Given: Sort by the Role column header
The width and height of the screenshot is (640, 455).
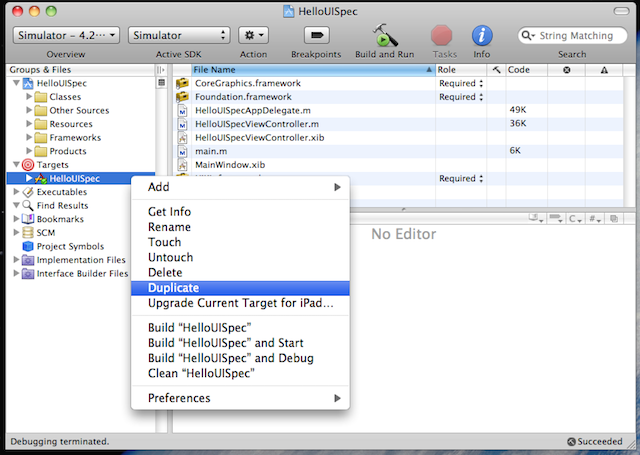Looking at the screenshot, I should coord(461,70).
